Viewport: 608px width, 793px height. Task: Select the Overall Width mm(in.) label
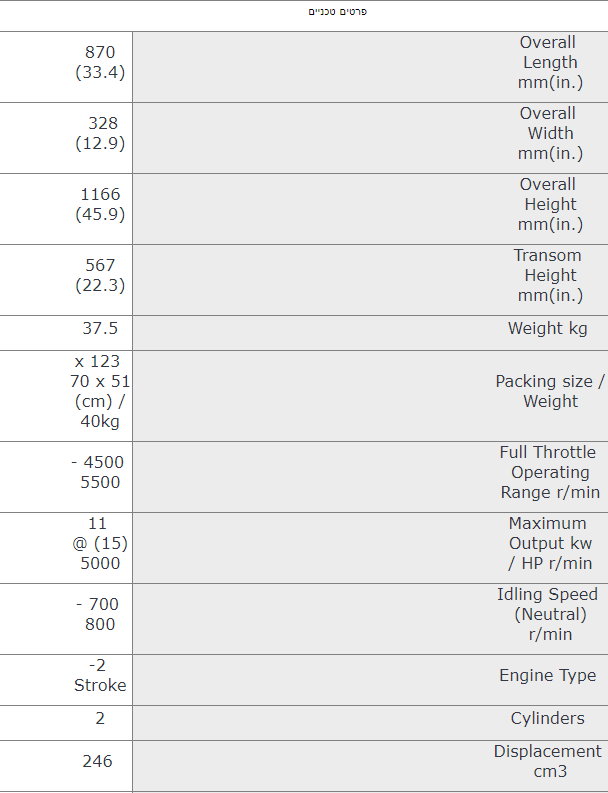click(x=550, y=133)
